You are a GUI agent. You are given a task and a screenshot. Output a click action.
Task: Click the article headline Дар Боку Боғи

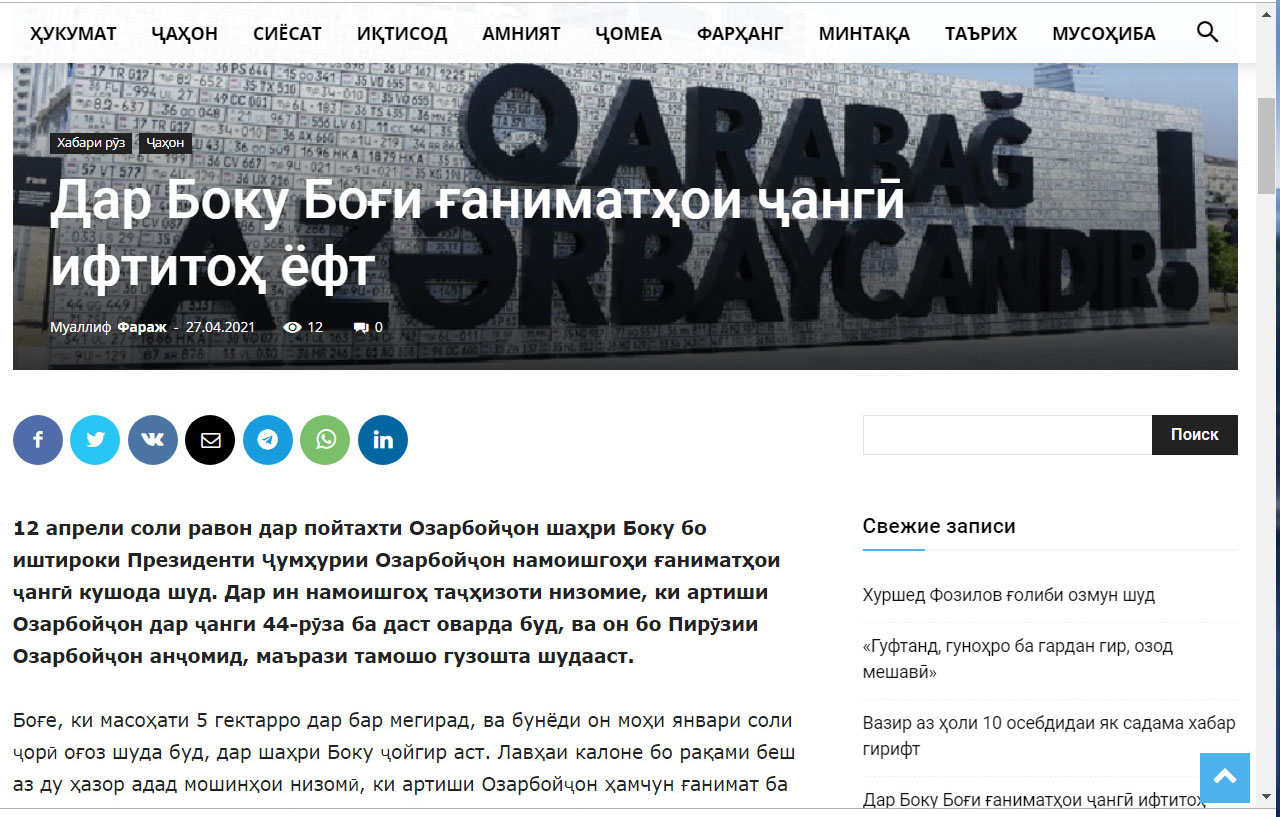478,233
